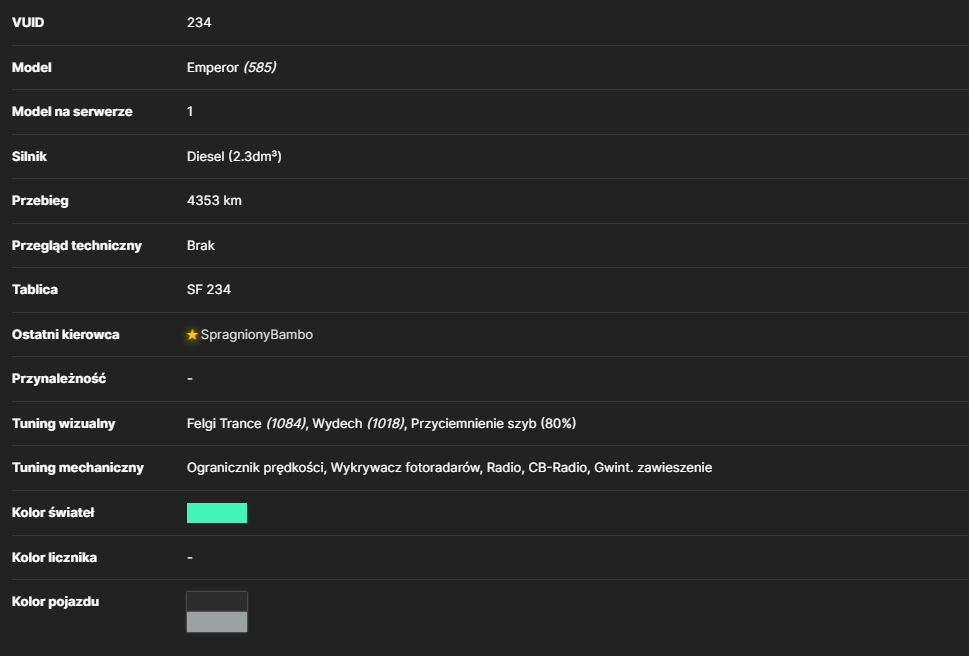Click the Tuning mechaniczny row label
Viewport: 969px width, 656px height.
(x=78, y=468)
